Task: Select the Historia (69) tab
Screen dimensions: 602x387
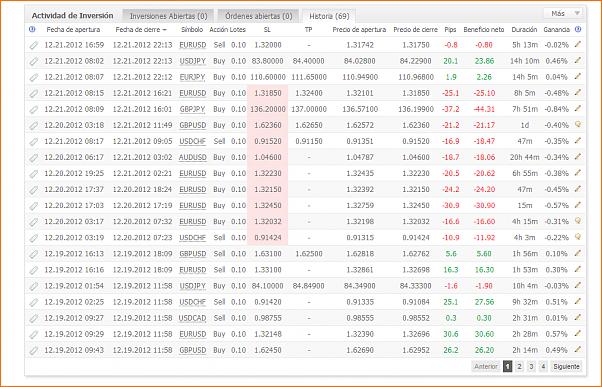Action: click(329, 16)
